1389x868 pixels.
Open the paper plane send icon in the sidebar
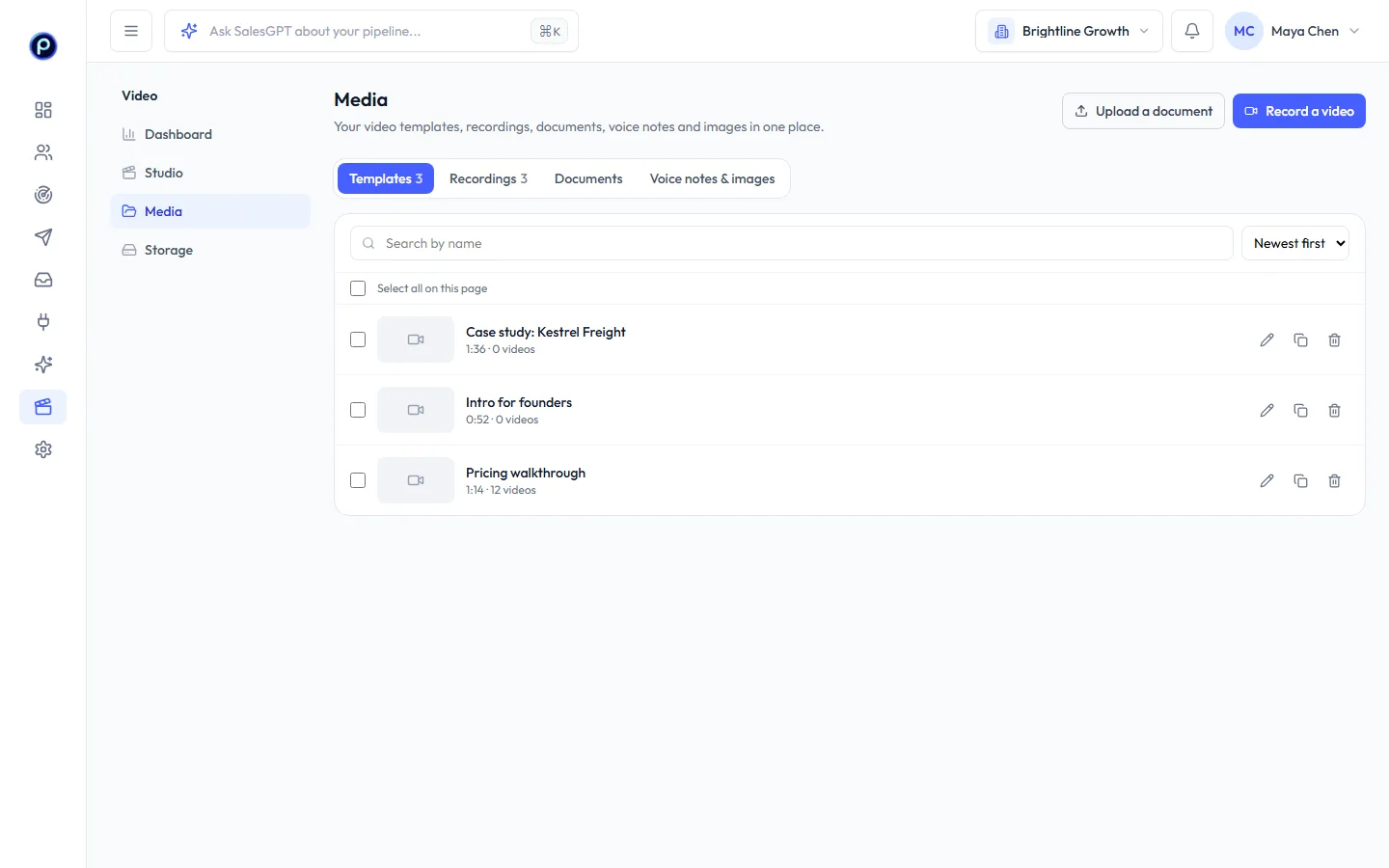(x=43, y=237)
